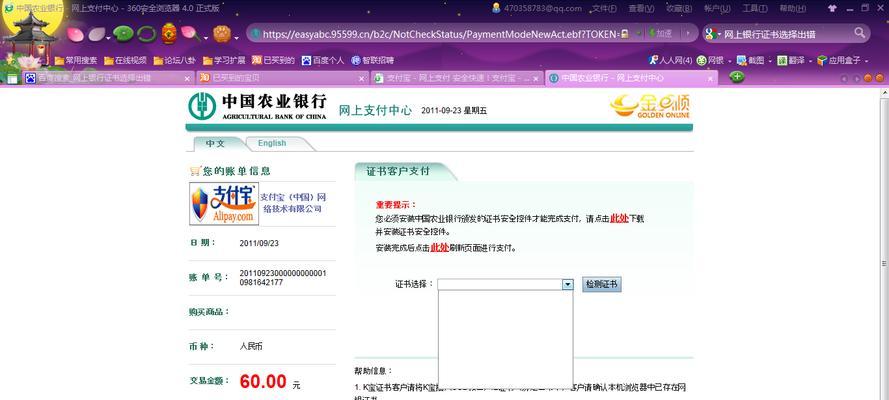Open the 网银 toolbar button
Image resolution: width=889 pixels, height=400 pixels.
pyautogui.click(x=710, y=60)
